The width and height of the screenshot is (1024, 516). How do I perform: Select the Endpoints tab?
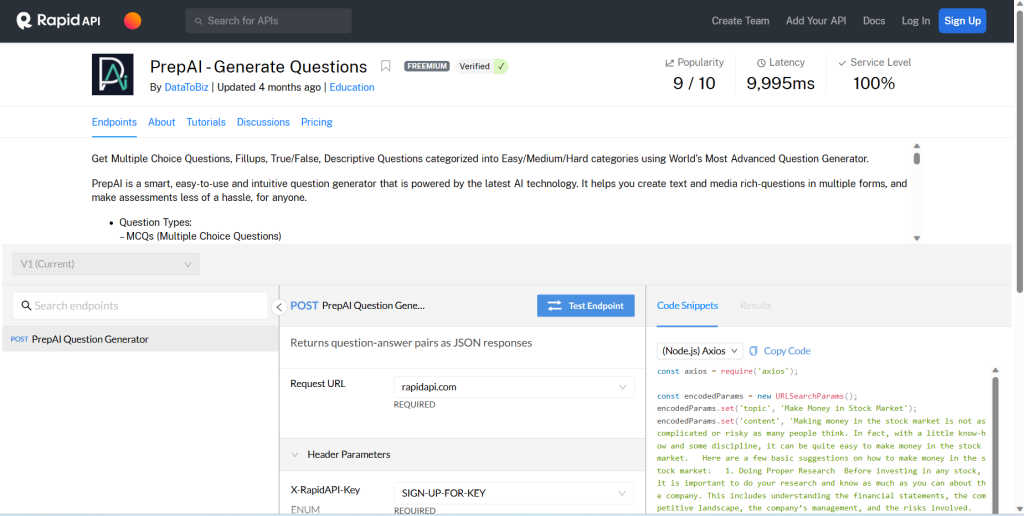[x=114, y=122]
